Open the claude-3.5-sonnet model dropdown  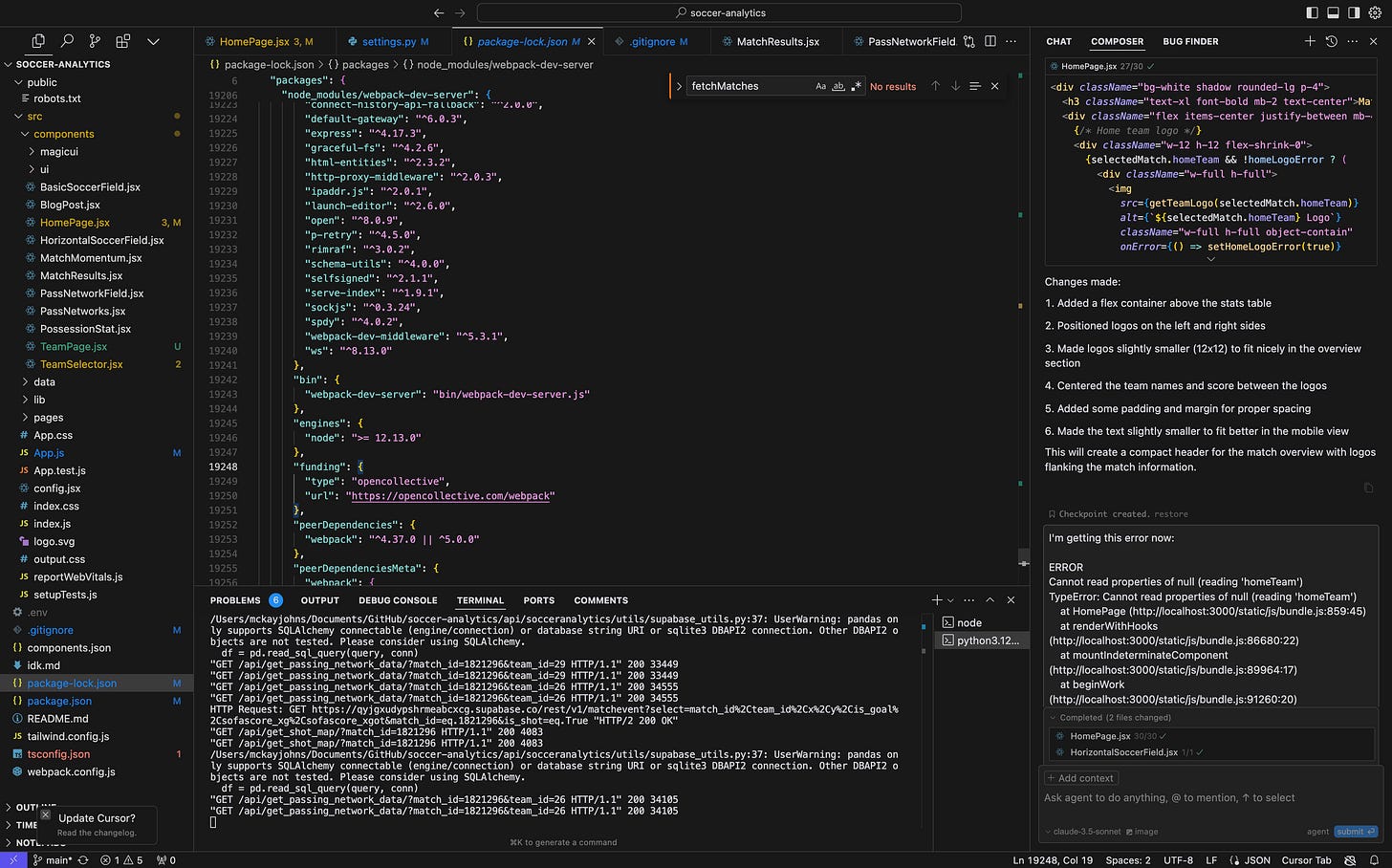[1084, 832]
